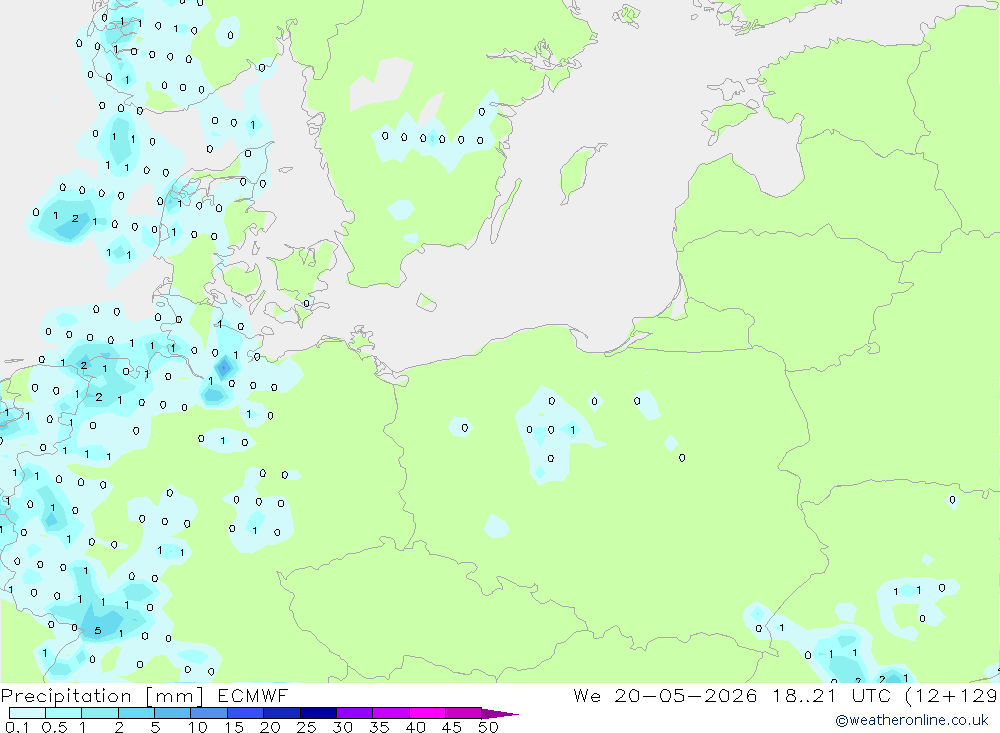Open the weatheronline.co.uk copyright link
Image resolution: width=1000 pixels, height=733 pixels.
912,720
